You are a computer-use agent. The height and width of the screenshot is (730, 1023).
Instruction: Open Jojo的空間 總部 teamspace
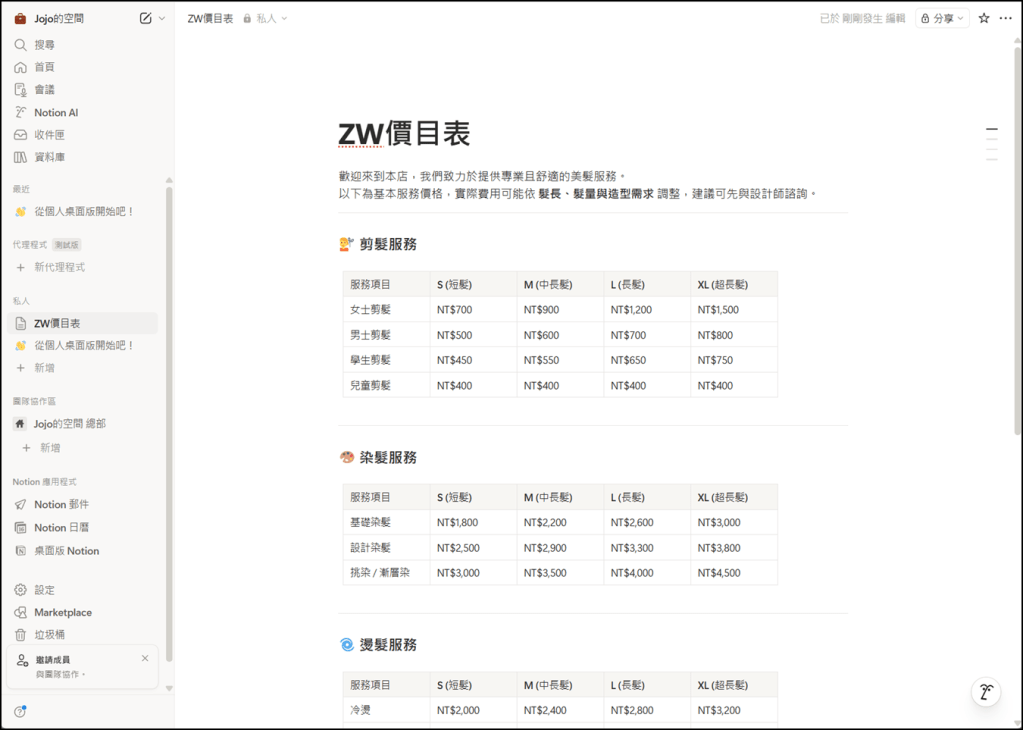(x=69, y=424)
